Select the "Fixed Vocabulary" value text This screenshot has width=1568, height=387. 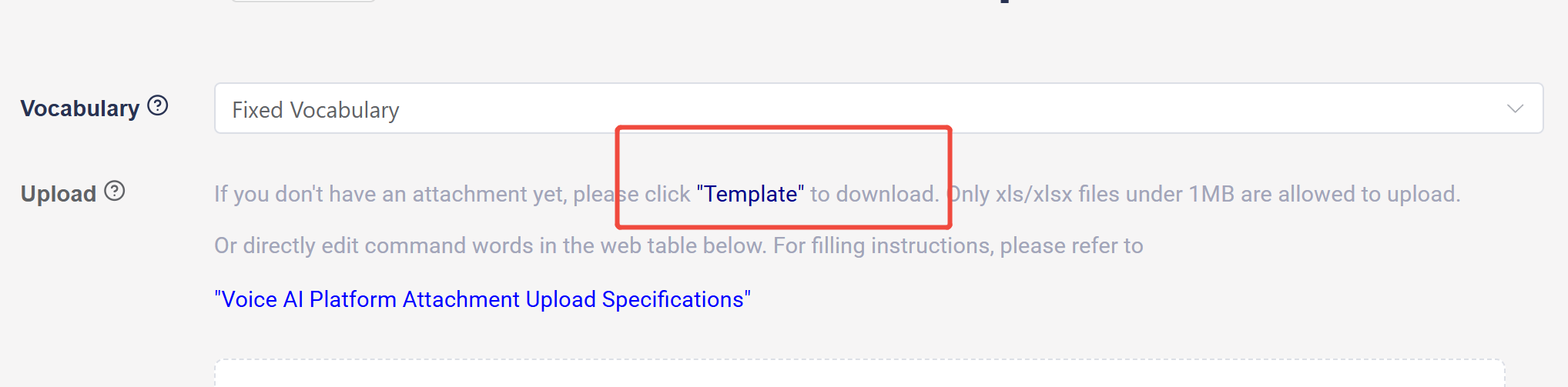click(x=316, y=110)
